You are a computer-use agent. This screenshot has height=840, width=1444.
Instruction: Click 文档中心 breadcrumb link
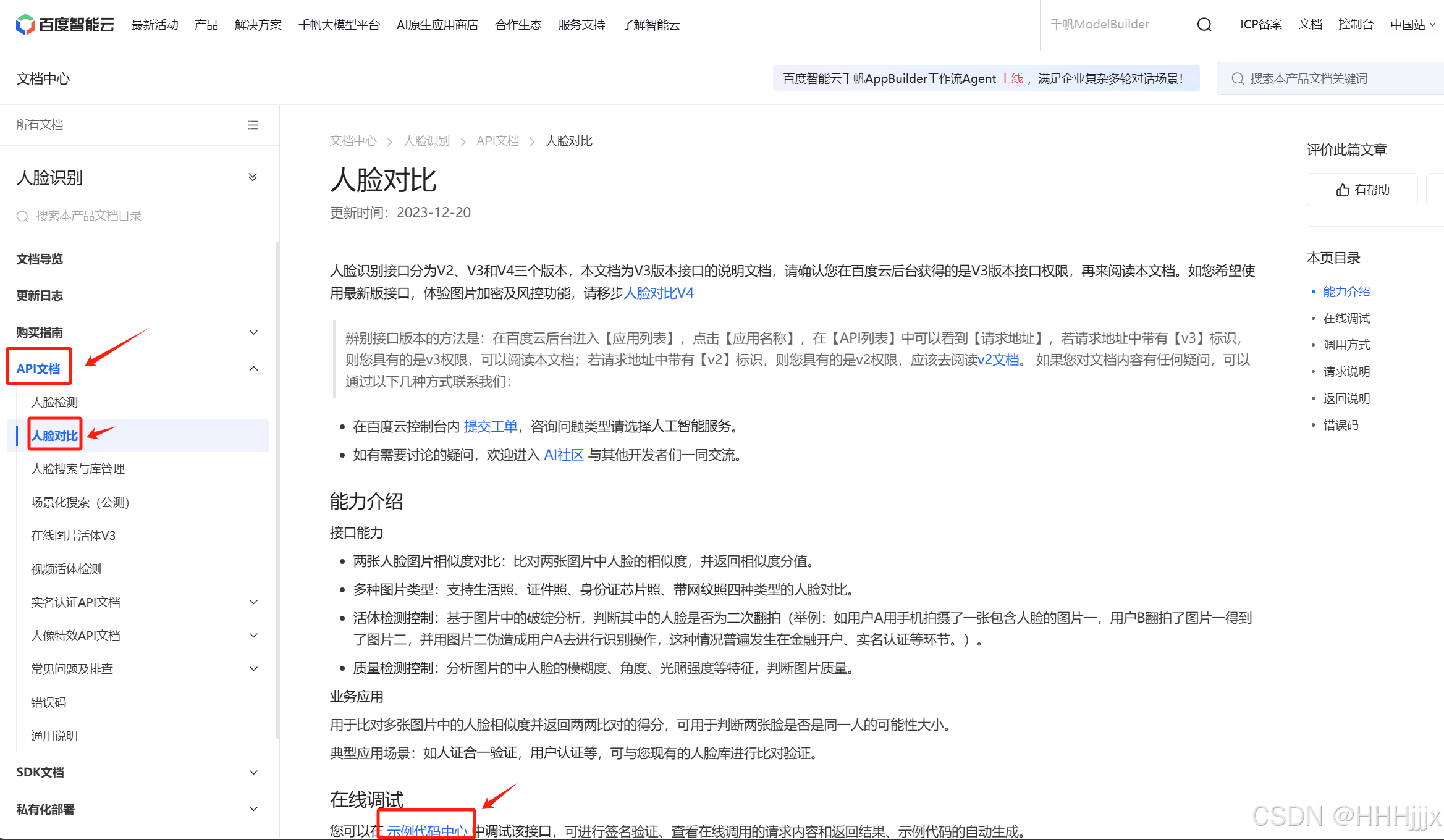(x=353, y=141)
